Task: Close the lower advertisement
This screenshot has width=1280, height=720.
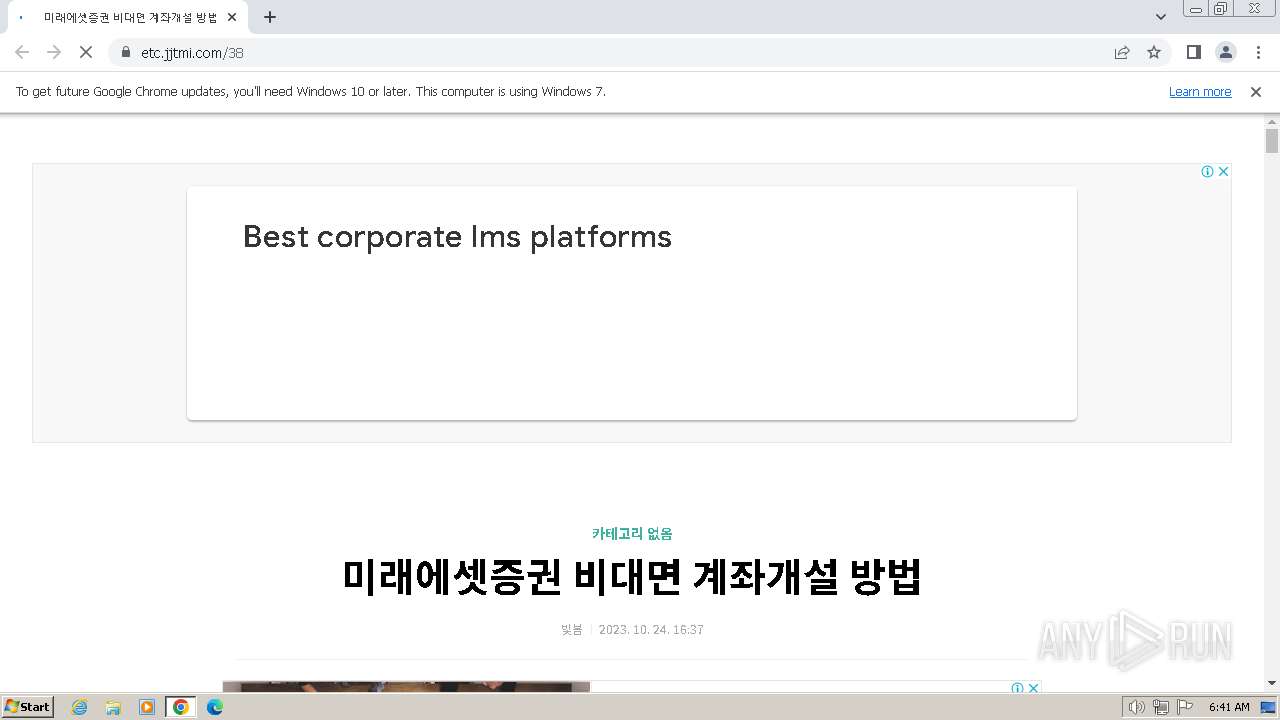Action: tap(1033, 688)
